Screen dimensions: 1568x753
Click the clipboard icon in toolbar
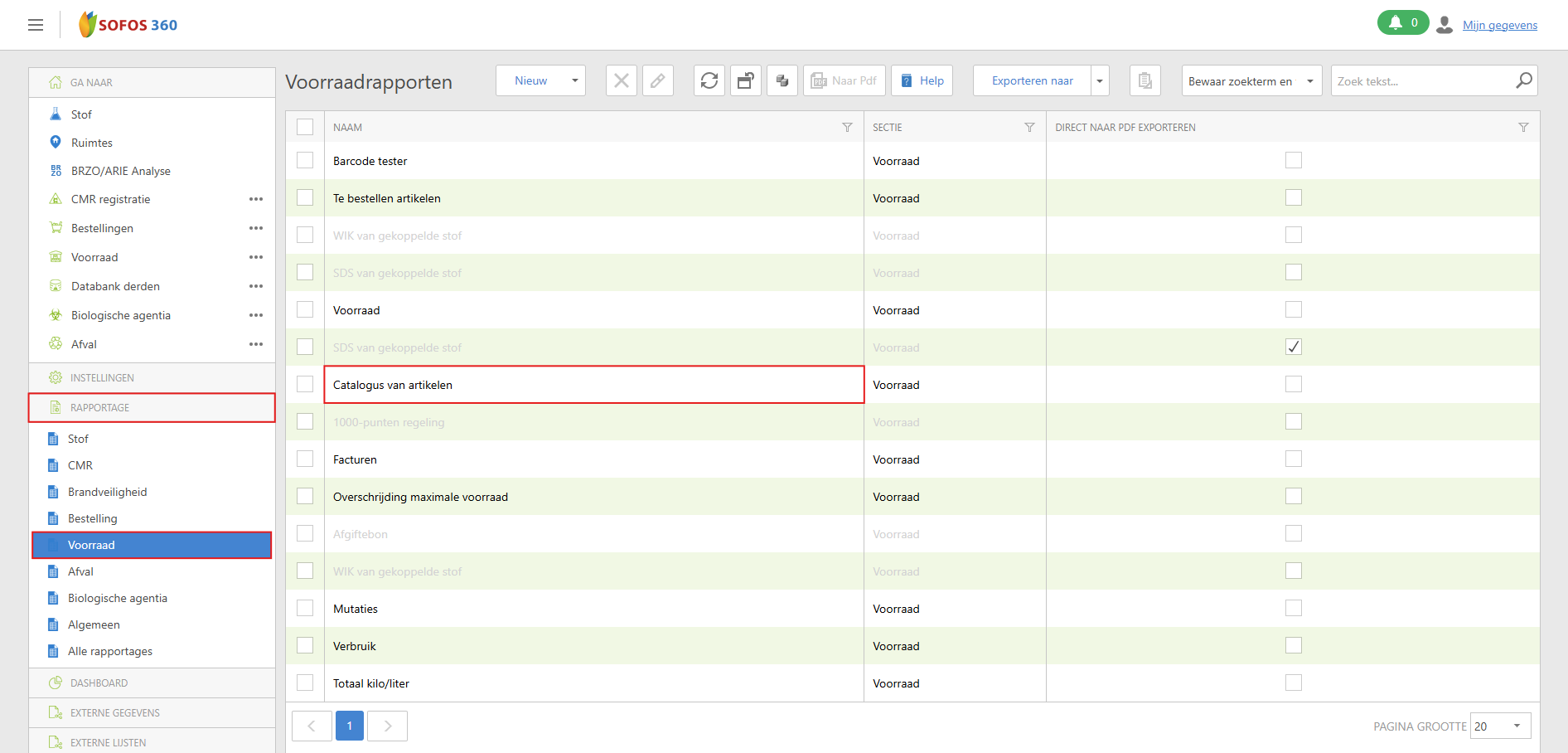(x=1145, y=80)
